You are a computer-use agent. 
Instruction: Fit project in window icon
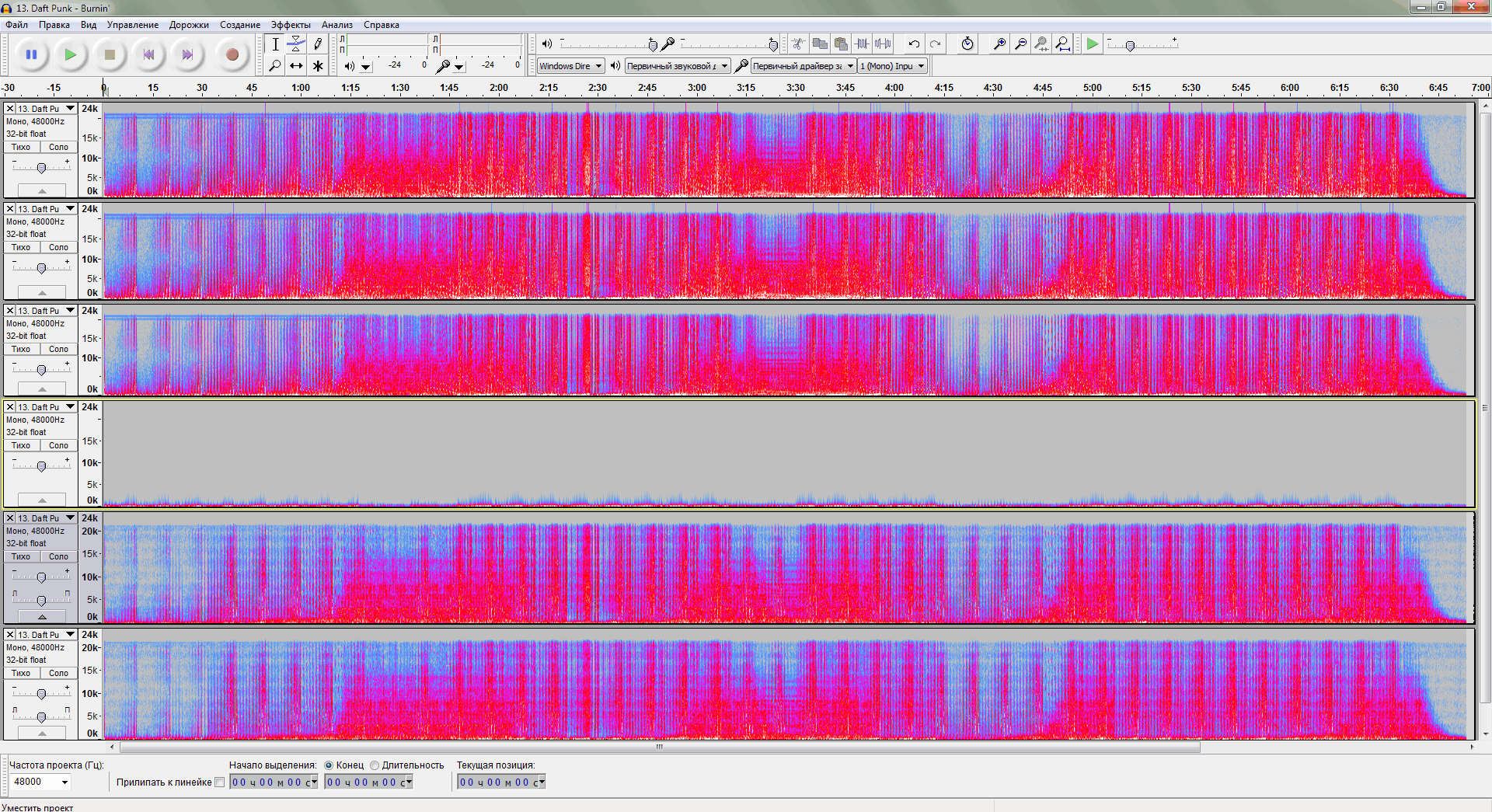coord(1063,44)
